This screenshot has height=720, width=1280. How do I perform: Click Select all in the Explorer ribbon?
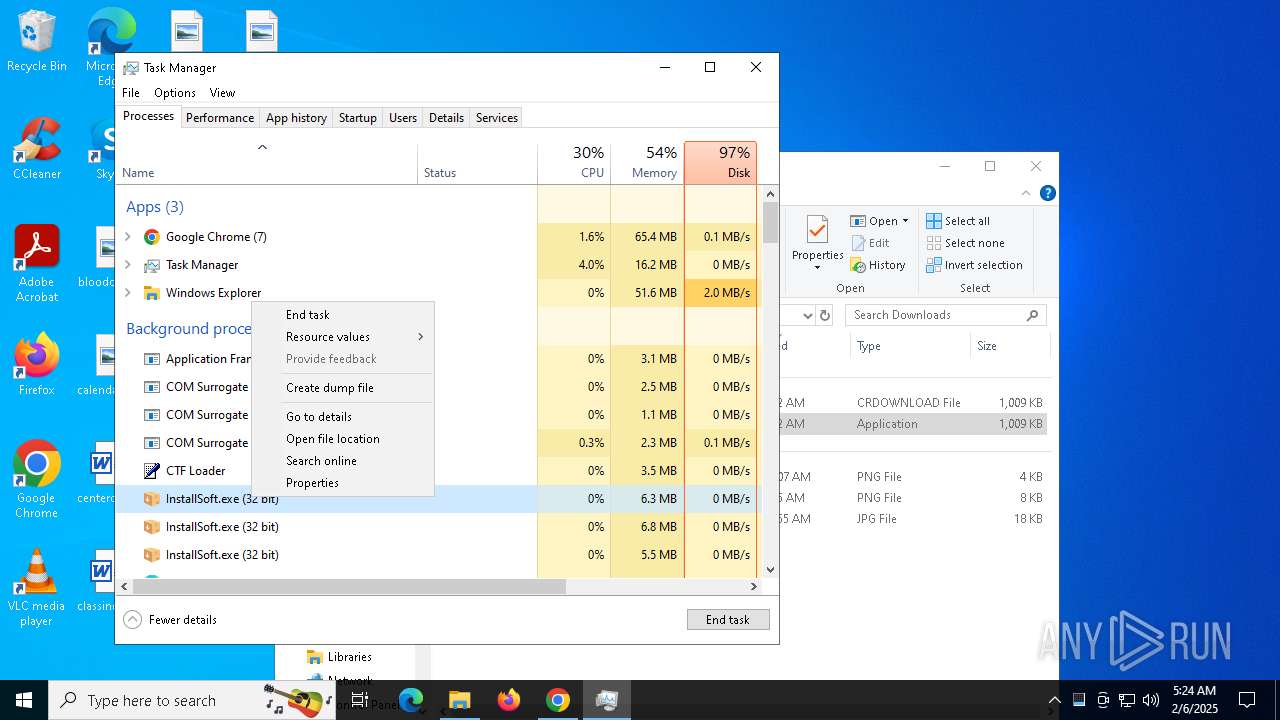click(x=958, y=221)
